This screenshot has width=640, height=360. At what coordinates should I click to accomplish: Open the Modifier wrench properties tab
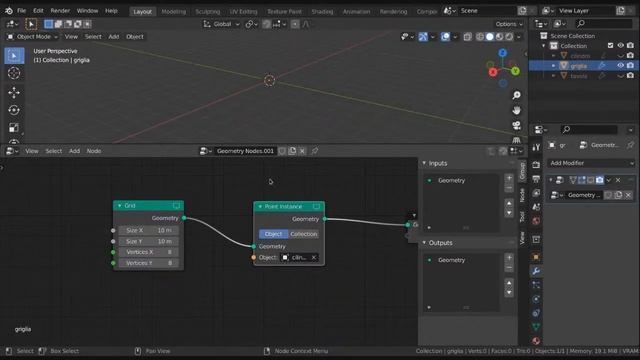click(x=536, y=271)
